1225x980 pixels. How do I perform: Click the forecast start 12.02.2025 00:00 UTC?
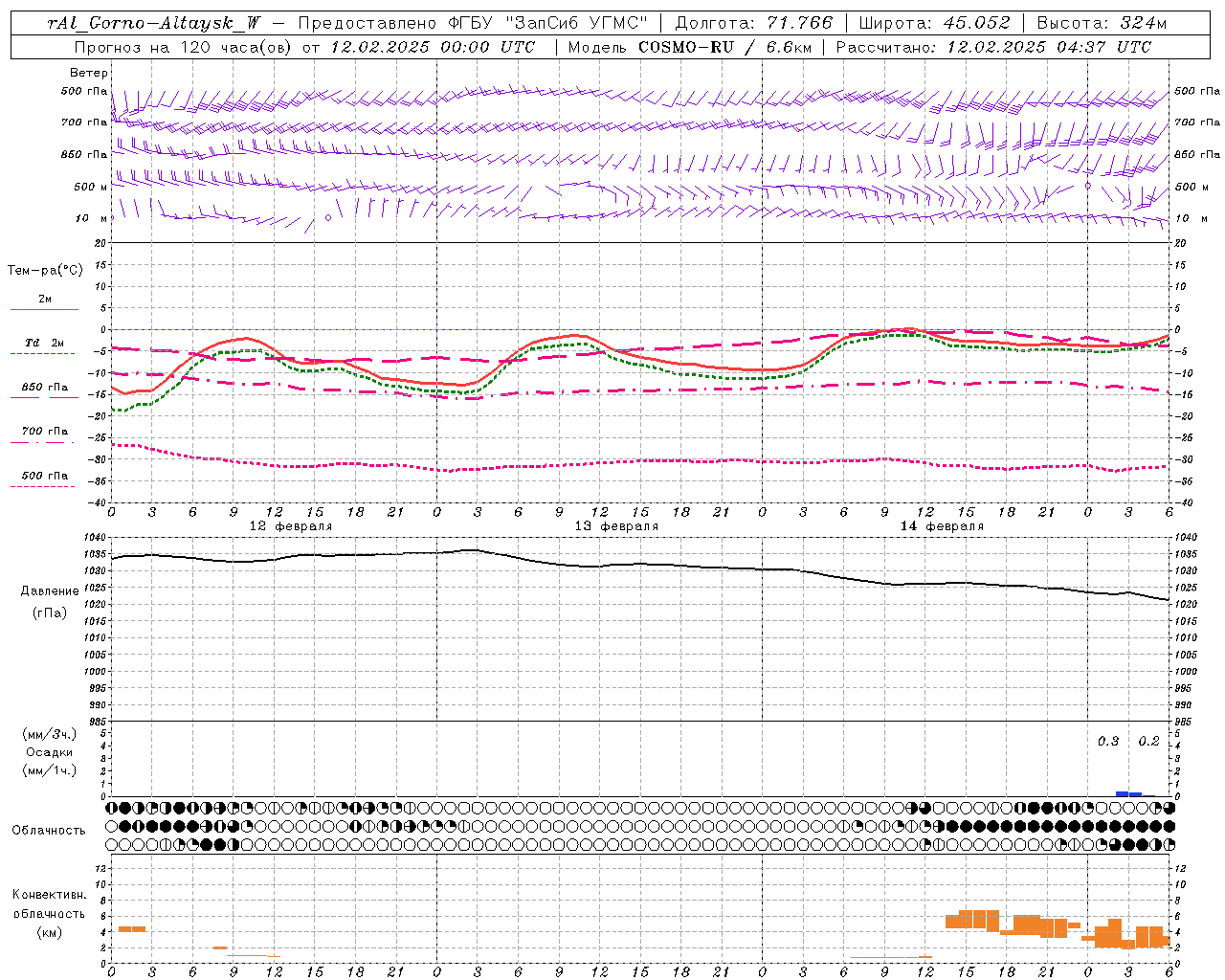(x=433, y=46)
